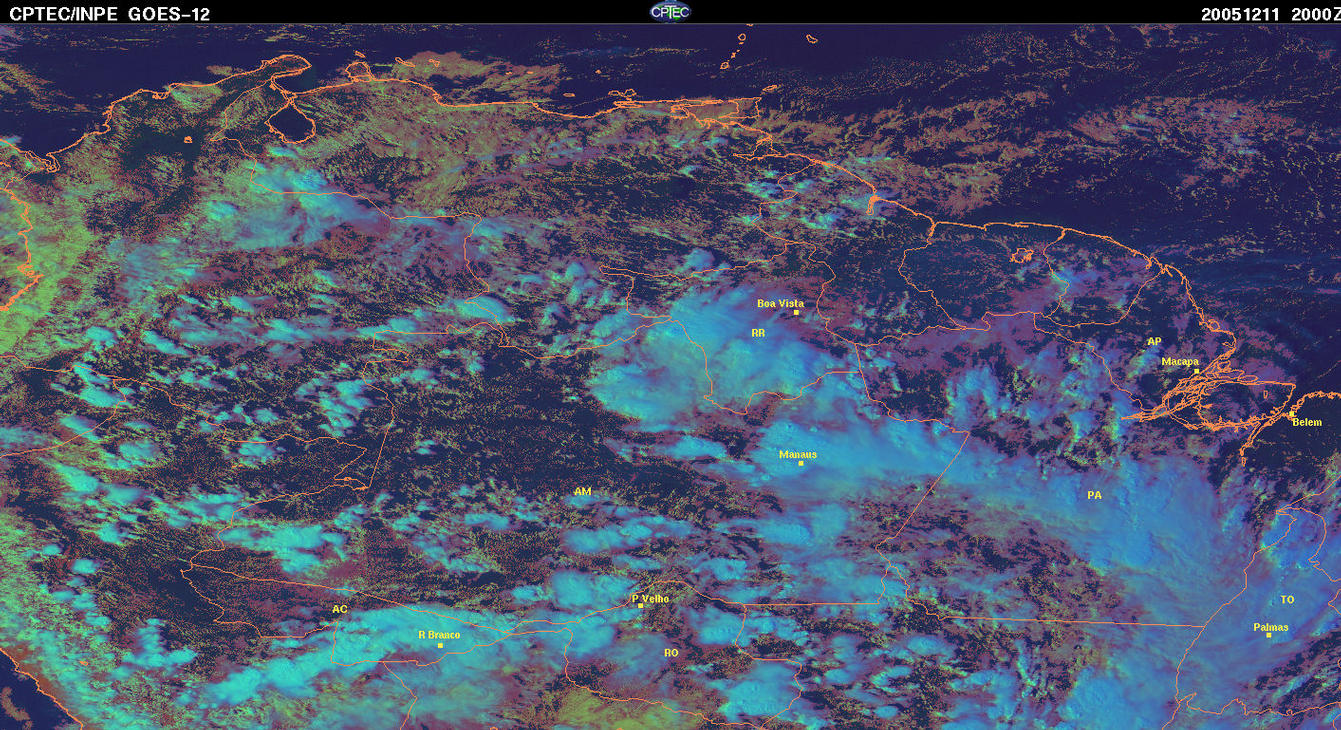This screenshot has height=730, width=1341.
Task: Click the R Branco city label
Action: [x=439, y=635]
